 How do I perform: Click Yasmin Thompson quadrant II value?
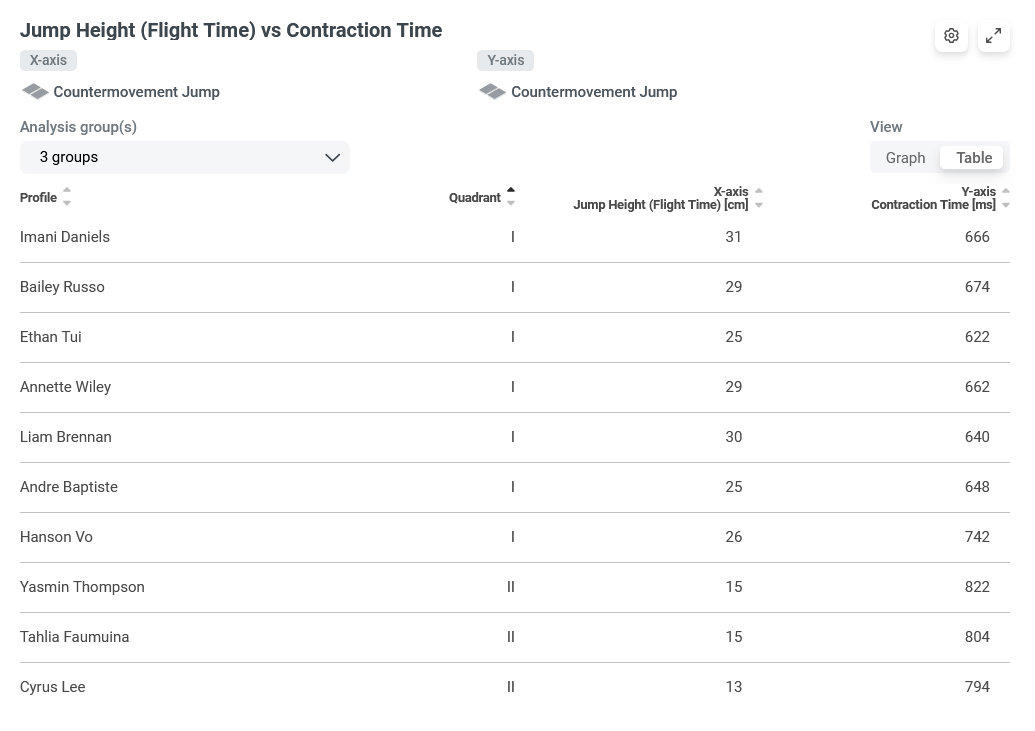click(x=511, y=587)
